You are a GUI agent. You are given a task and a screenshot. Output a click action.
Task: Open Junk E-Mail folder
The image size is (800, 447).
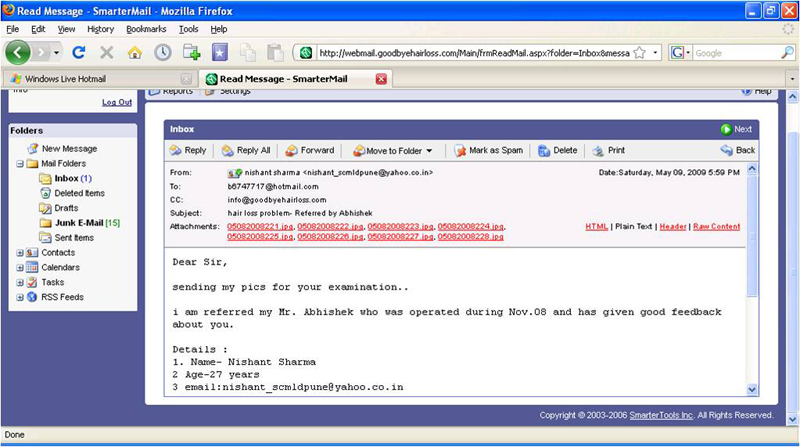[79, 223]
